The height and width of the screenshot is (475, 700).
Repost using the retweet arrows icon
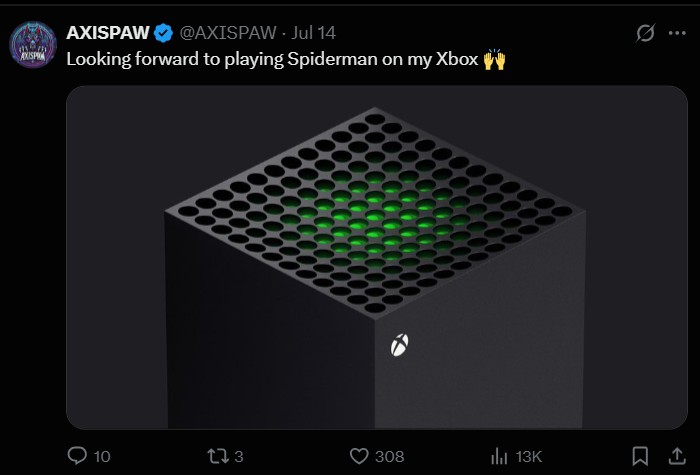click(x=215, y=456)
